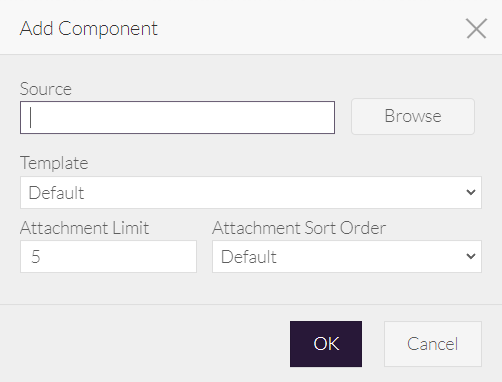Click the chevron arrow of Attachment Sort Order
This screenshot has width=502, height=382.
[471, 256]
